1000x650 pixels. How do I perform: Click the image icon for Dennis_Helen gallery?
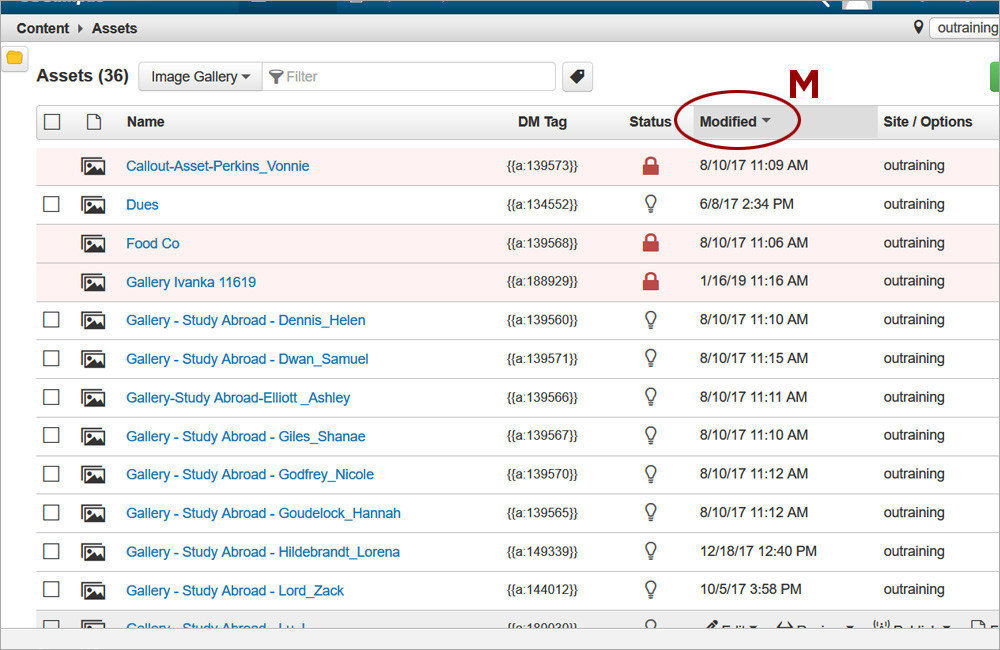93,321
